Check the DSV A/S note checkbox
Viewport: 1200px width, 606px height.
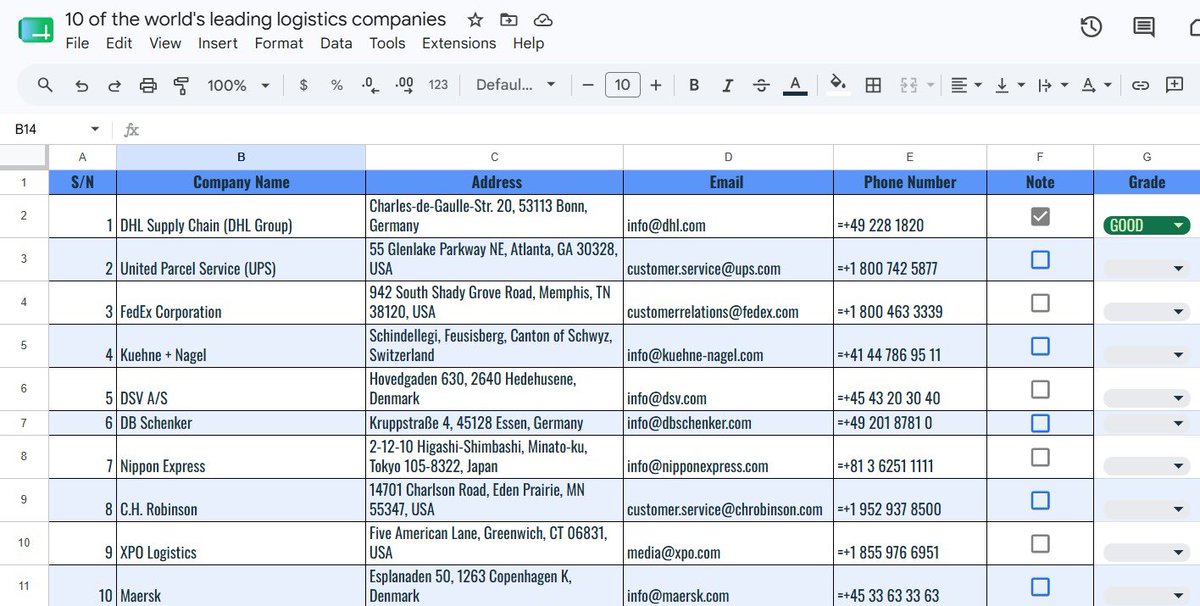coord(1040,388)
